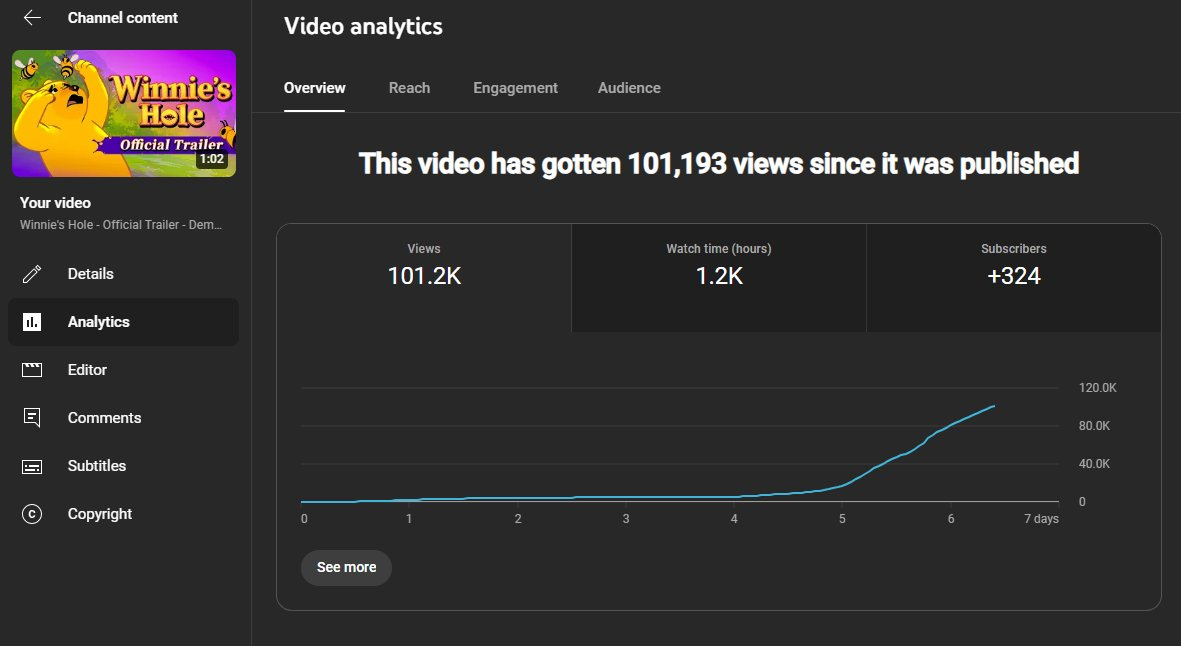Click the back arrow to Channel content
This screenshot has height=646, width=1181.
click(x=32, y=18)
